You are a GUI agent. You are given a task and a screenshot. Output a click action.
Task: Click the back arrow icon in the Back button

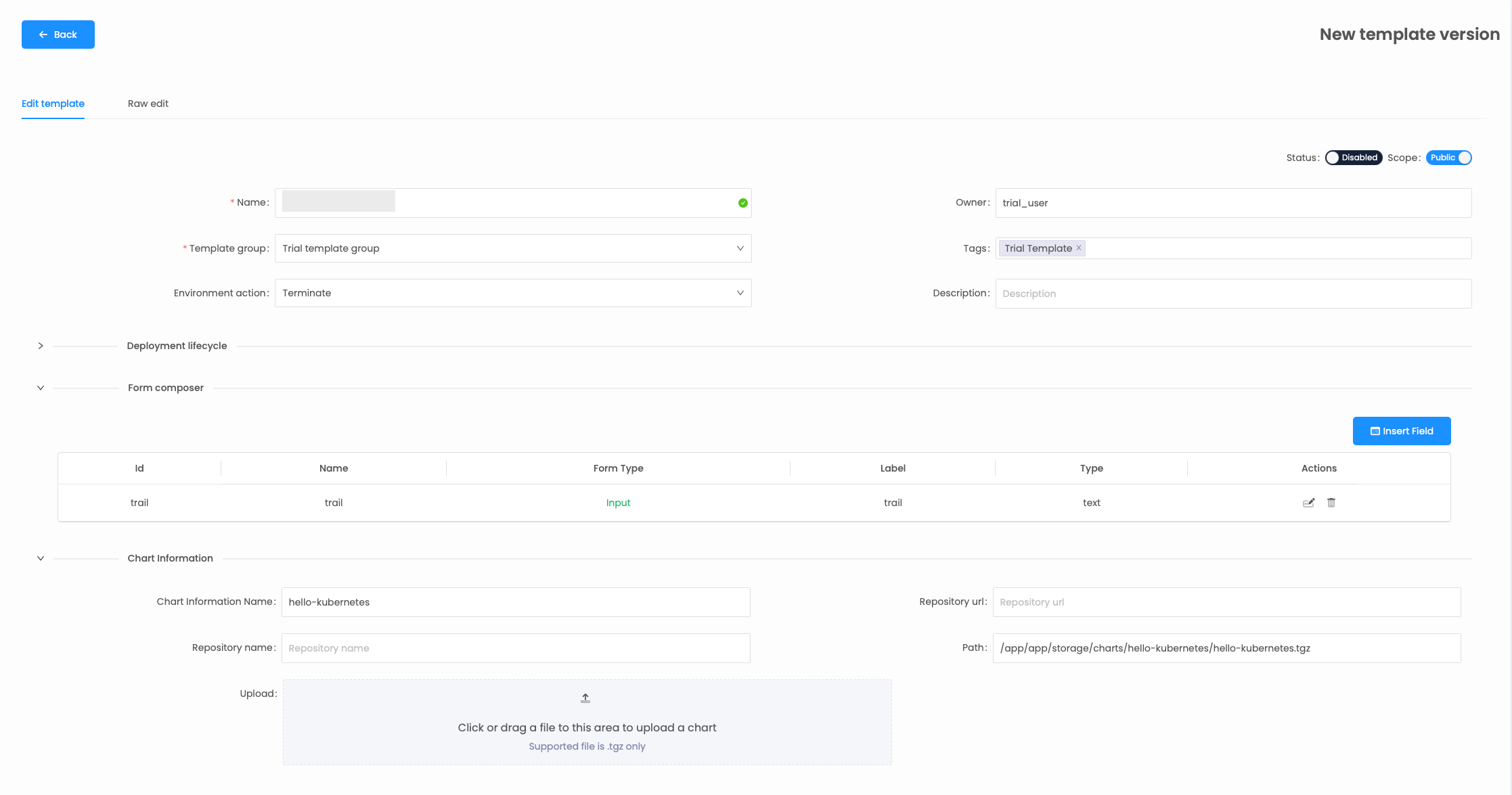pyautogui.click(x=43, y=34)
